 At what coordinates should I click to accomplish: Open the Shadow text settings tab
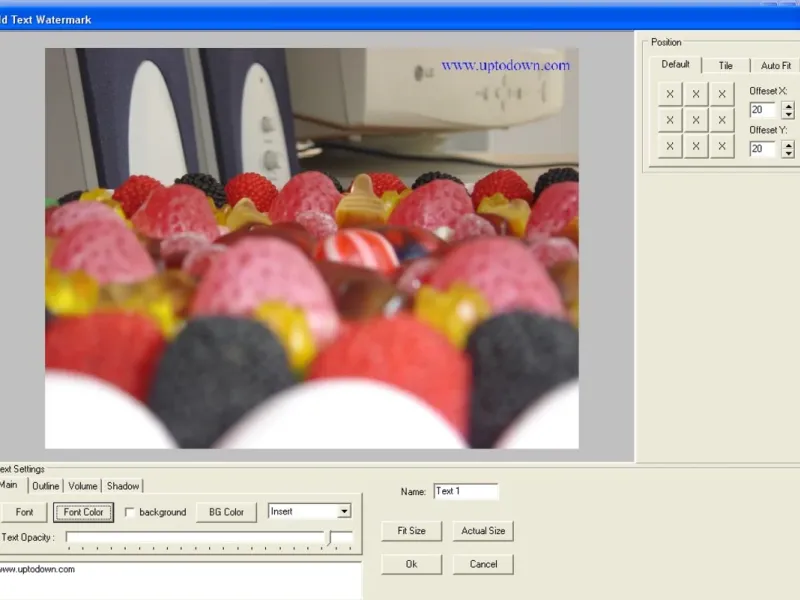123,486
